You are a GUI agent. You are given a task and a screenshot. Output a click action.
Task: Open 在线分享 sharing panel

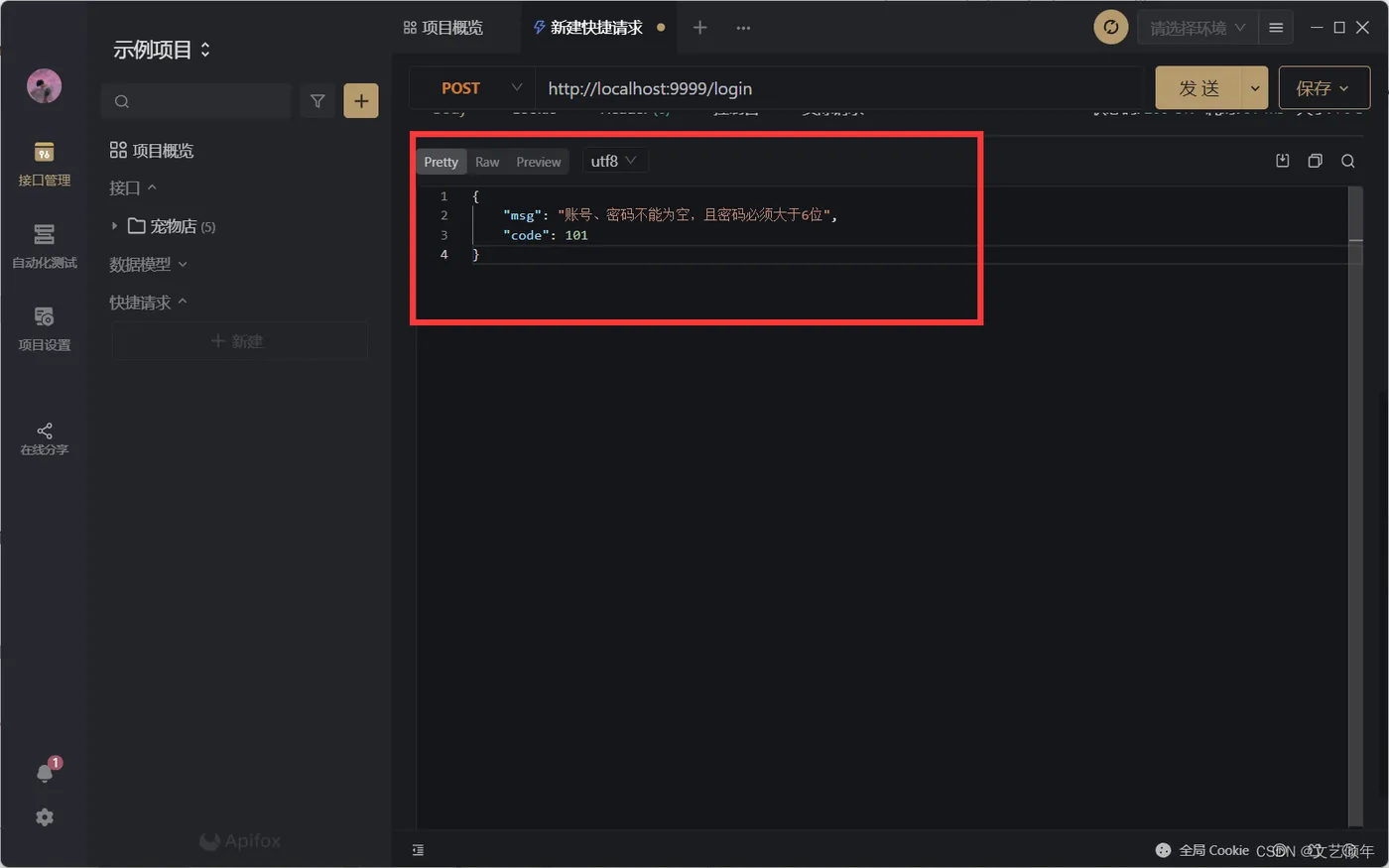pos(44,438)
